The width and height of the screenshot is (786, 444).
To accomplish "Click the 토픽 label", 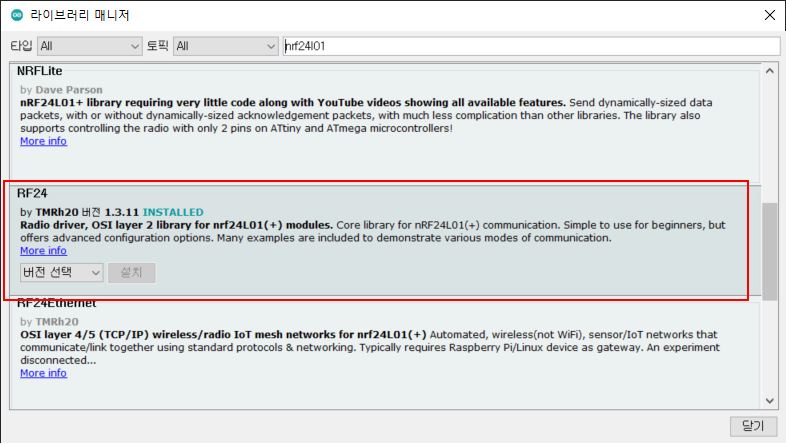I will (157, 46).
